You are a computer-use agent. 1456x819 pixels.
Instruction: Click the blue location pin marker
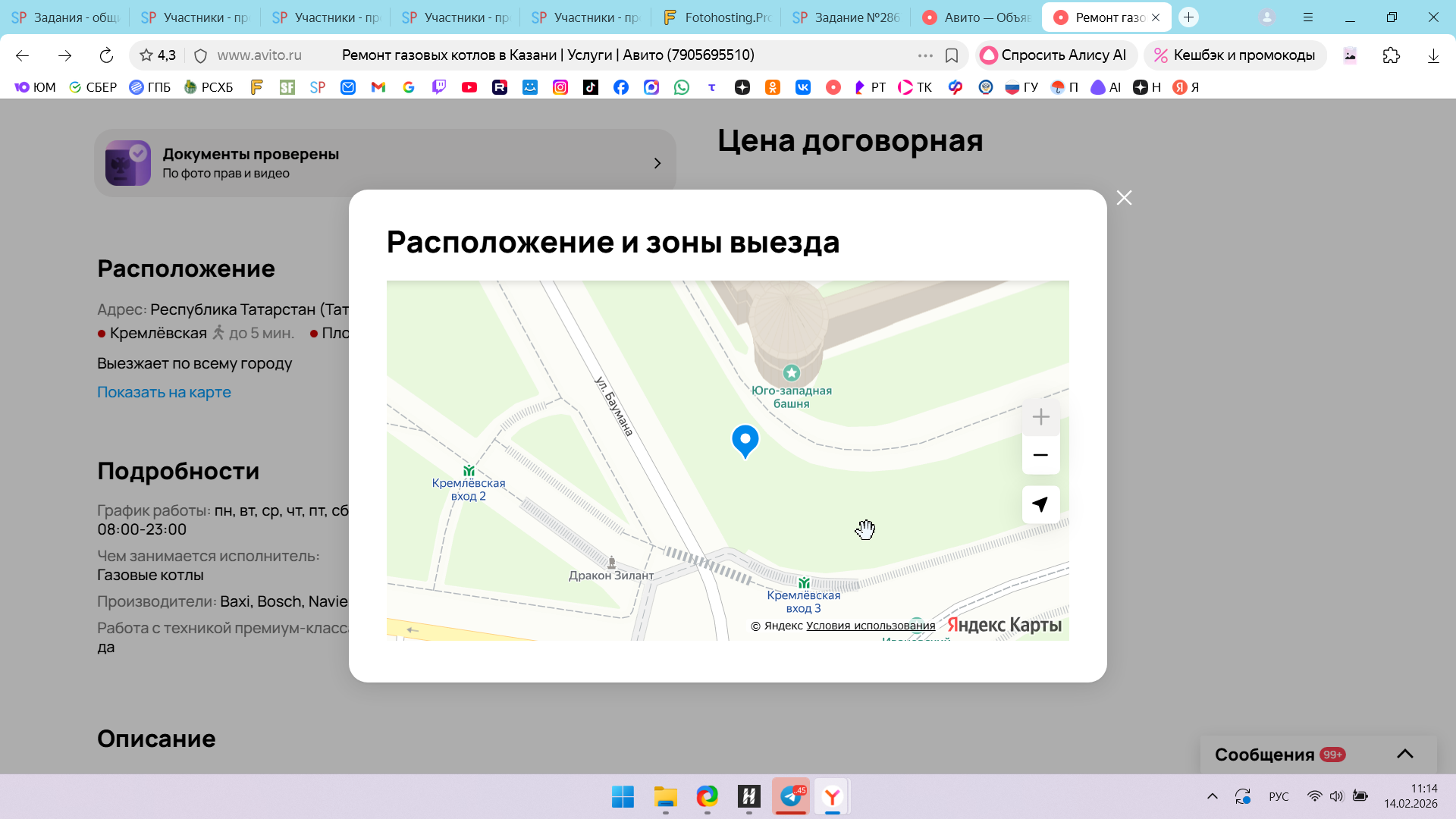pyautogui.click(x=745, y=440)
